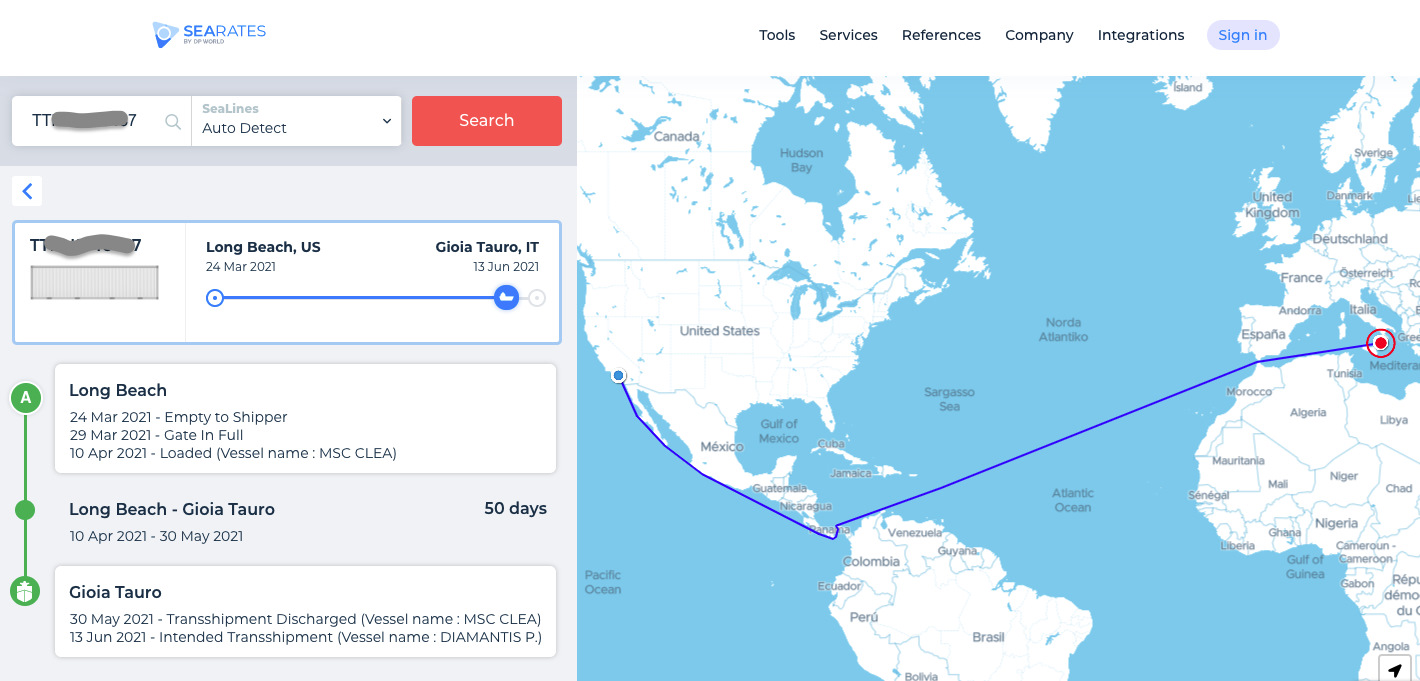Click the green transshipment box icon
The height and width of the screenshot is (681, 1420).
tap(25, 591)
